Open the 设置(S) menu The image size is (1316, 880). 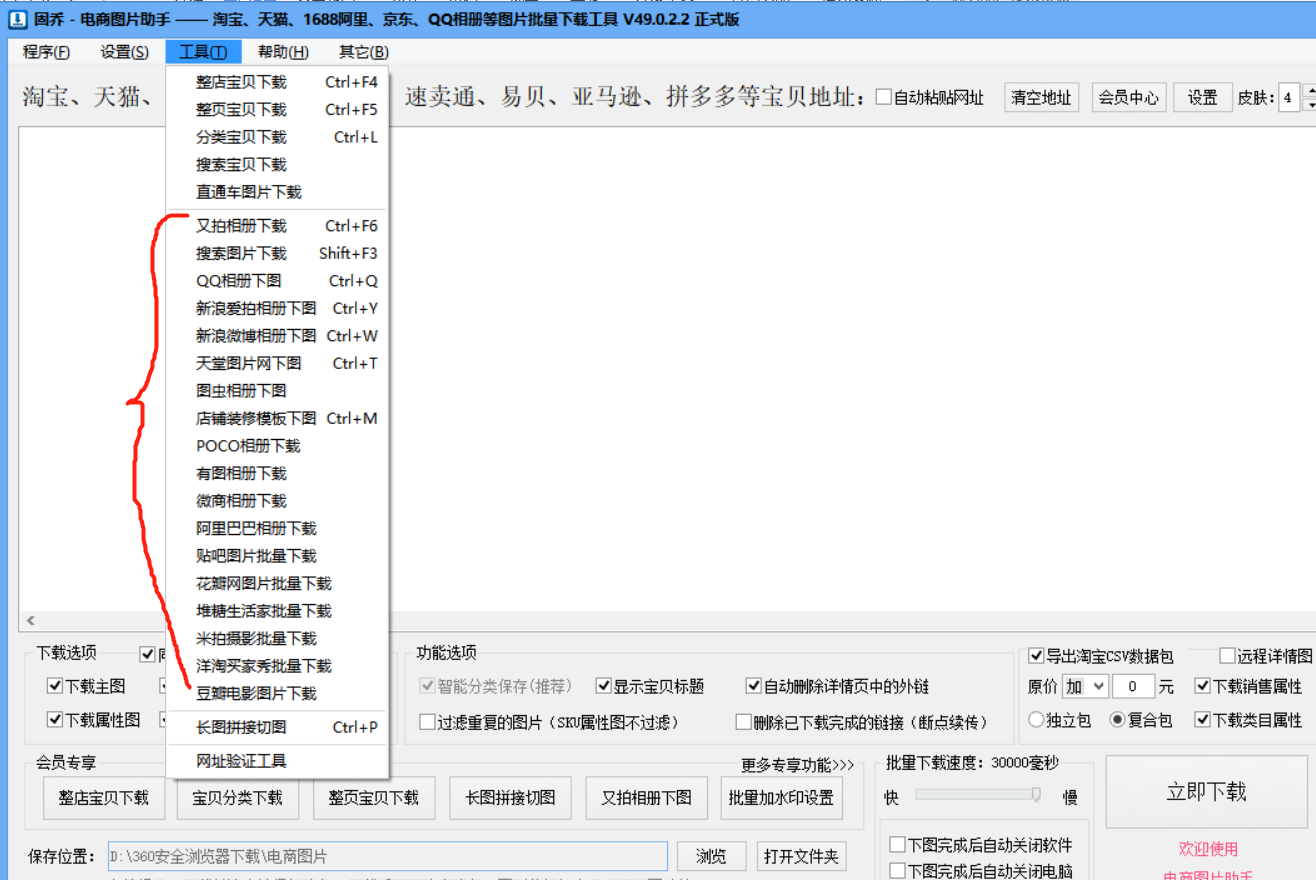click(125, 52)
